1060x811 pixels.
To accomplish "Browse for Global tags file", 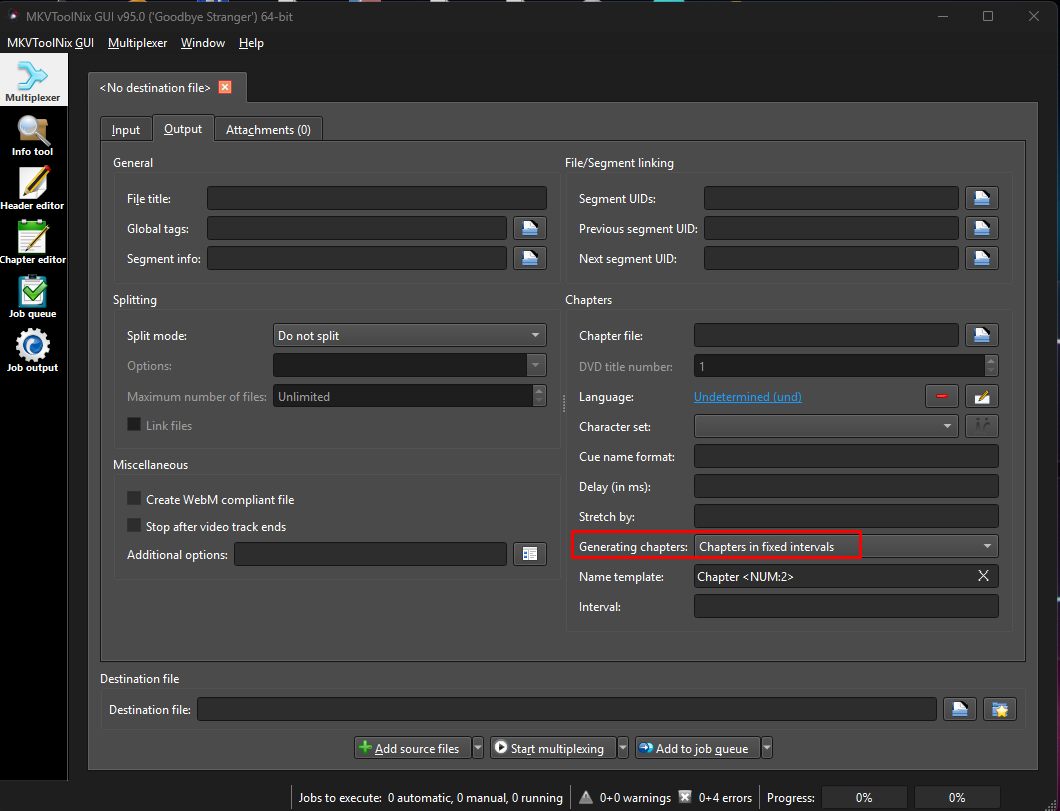I will (x=530, y=228).
